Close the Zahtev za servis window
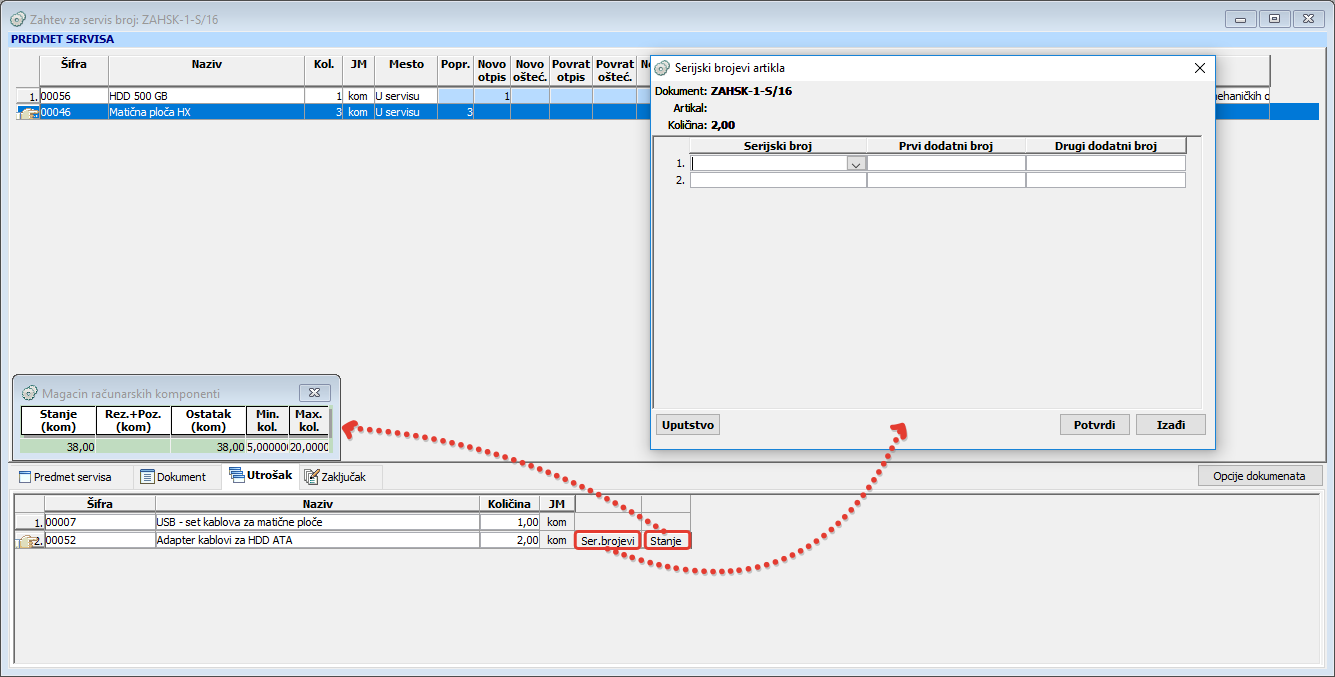The height and width of the screenshot is (677, 1335). (1307, 18)
